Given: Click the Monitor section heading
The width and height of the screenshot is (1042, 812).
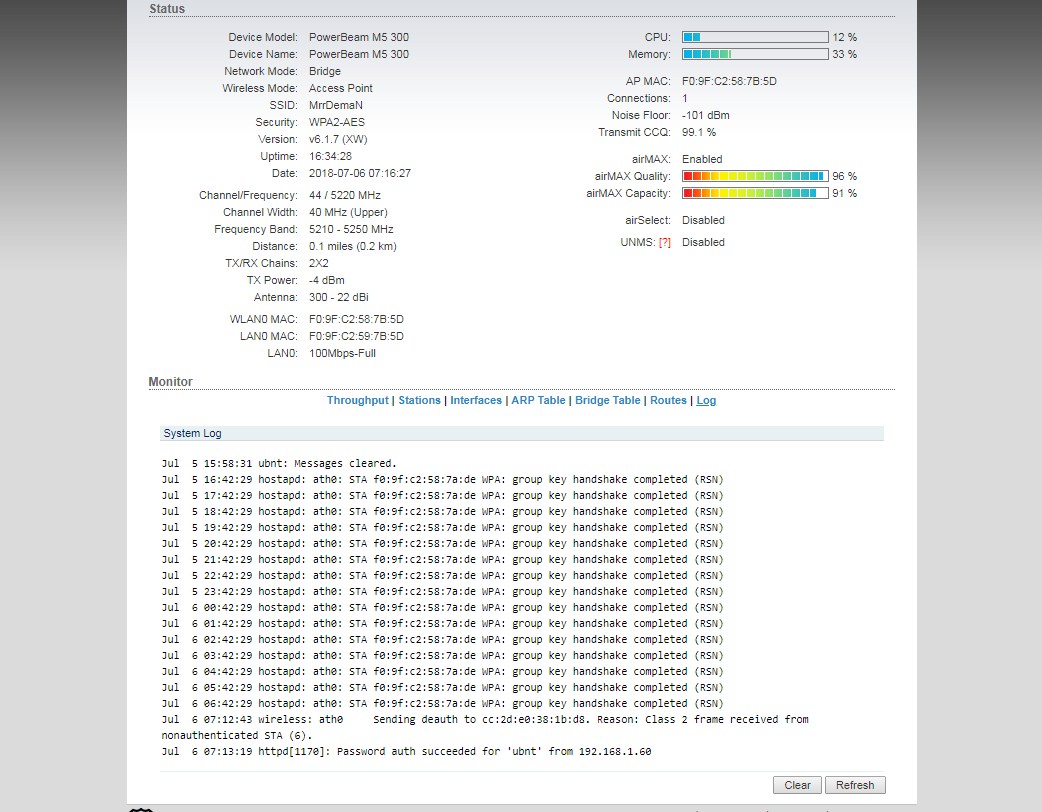Looking at the screenshot, I should [x=170, y=381].
